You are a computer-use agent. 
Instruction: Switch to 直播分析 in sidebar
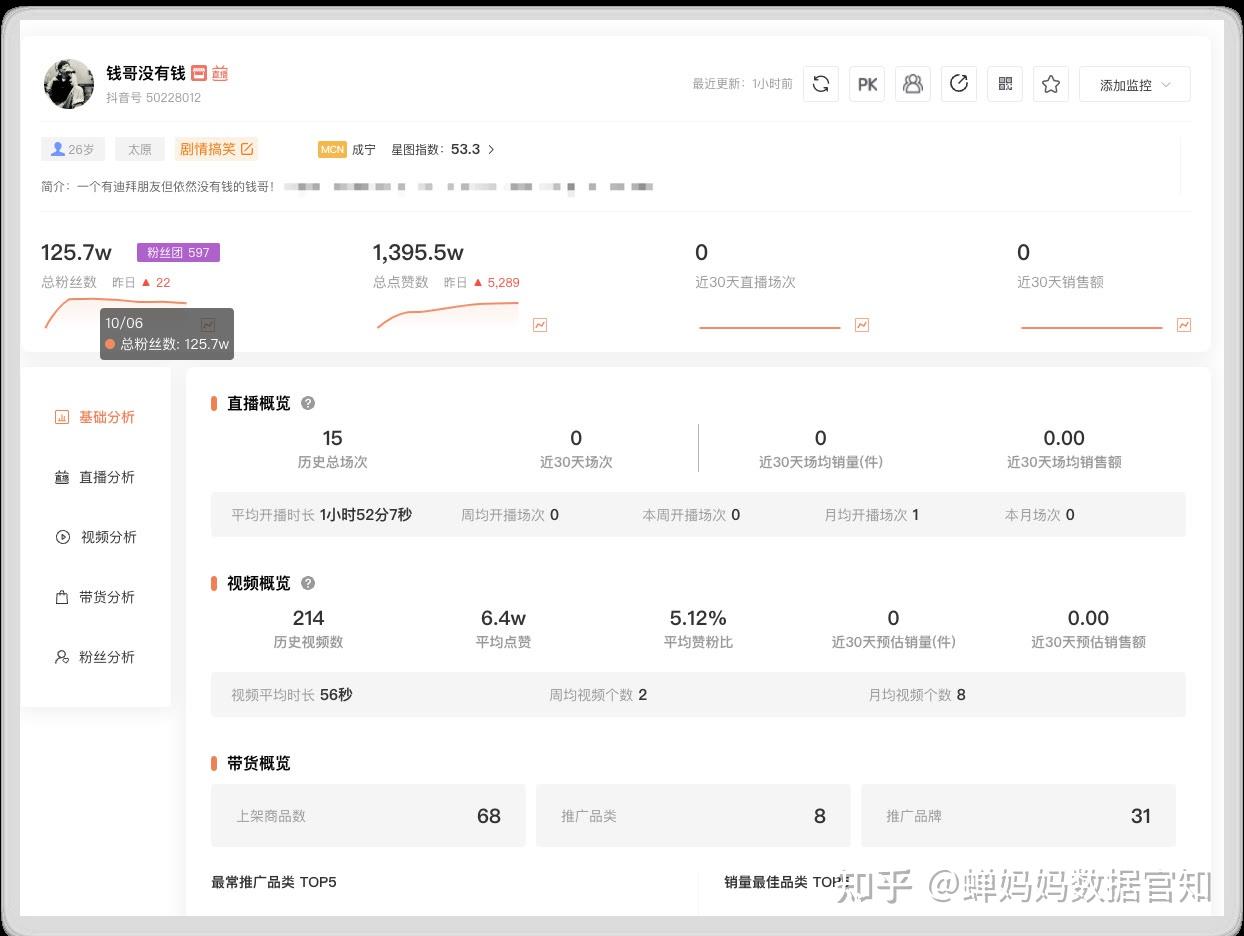click(95, 477)
